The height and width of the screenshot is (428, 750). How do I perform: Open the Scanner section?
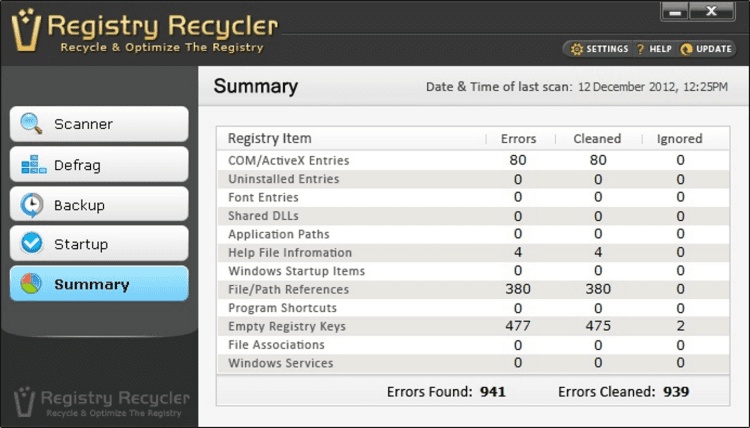click(x=99, y=124)
